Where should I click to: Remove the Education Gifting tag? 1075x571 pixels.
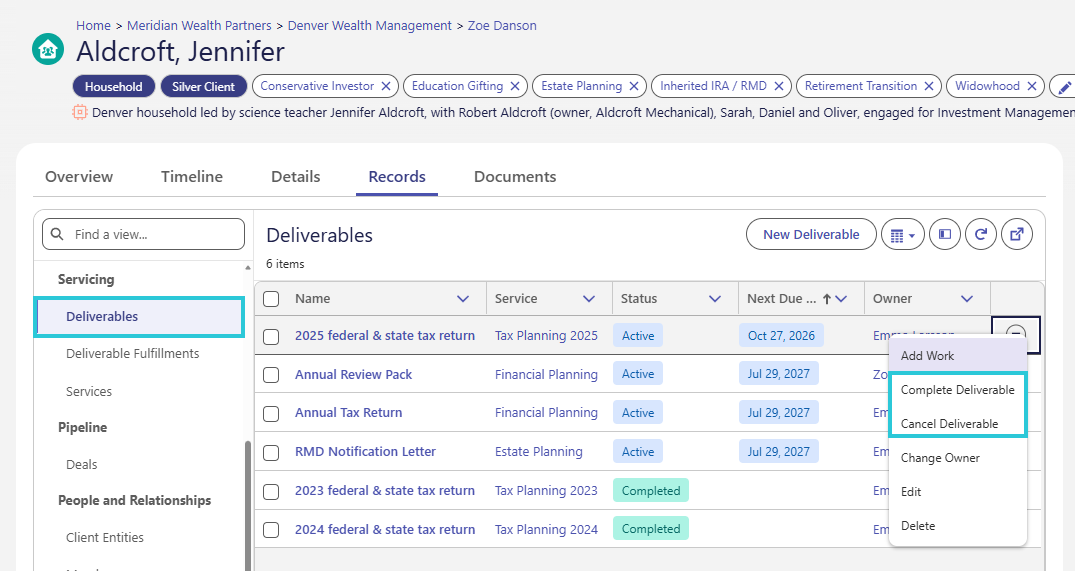(x=515, y=86)
